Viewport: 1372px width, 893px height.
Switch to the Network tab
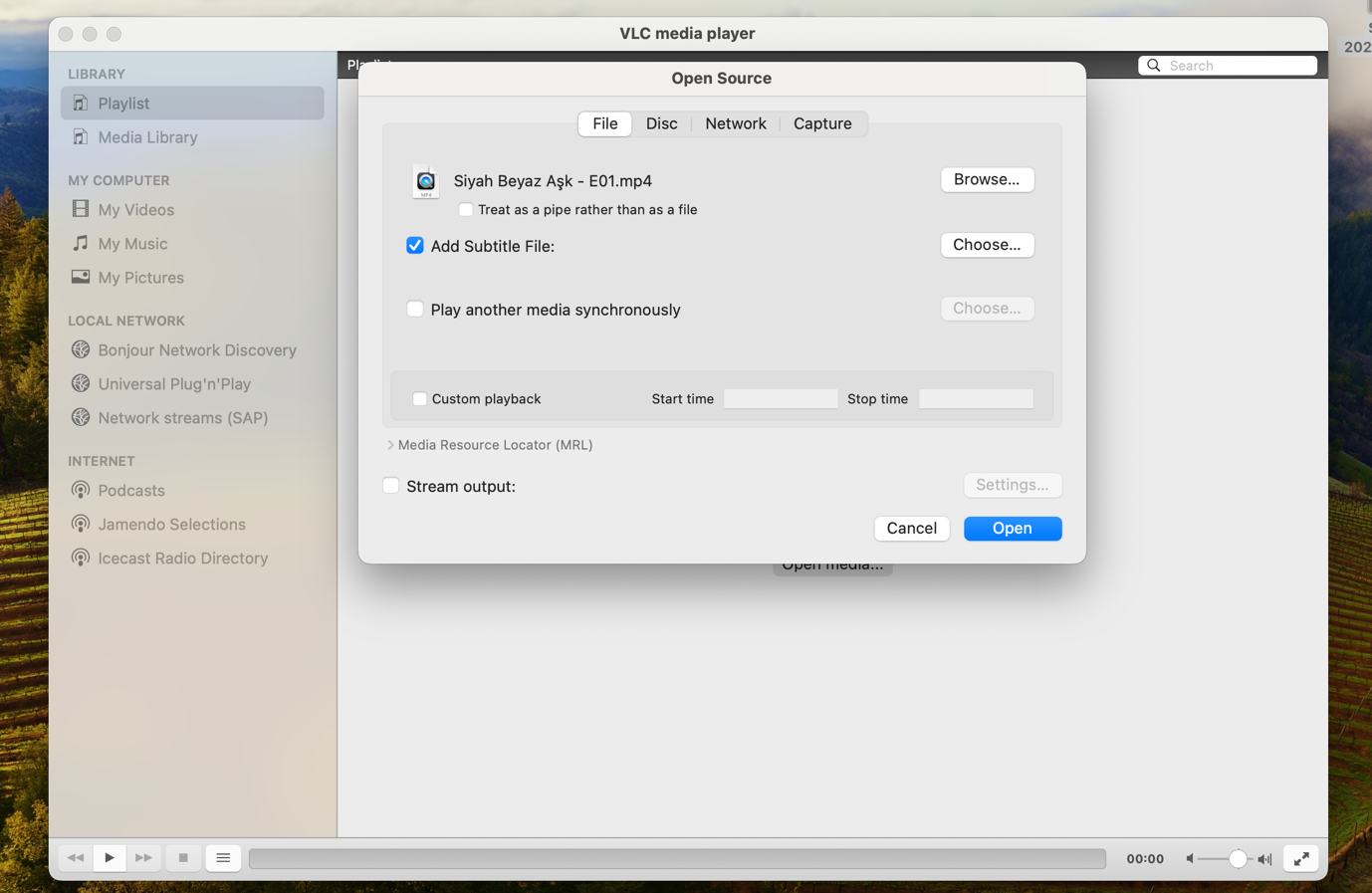click(x=736, y=123)
